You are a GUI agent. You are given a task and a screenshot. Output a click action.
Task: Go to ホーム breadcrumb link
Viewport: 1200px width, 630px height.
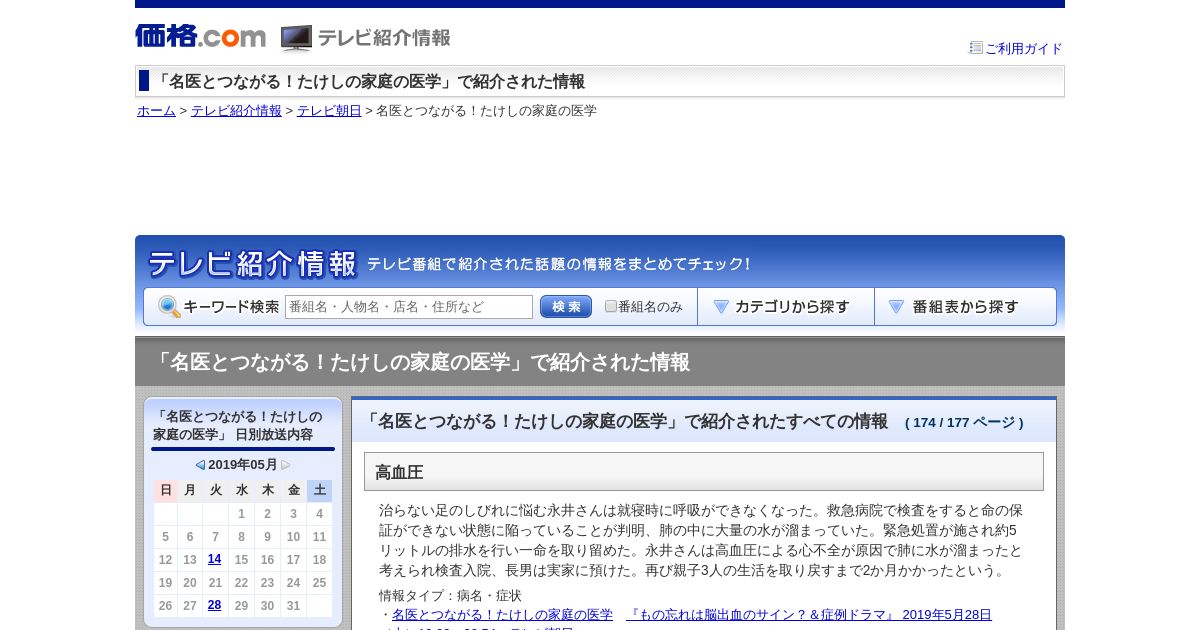[x=156, y=111]
